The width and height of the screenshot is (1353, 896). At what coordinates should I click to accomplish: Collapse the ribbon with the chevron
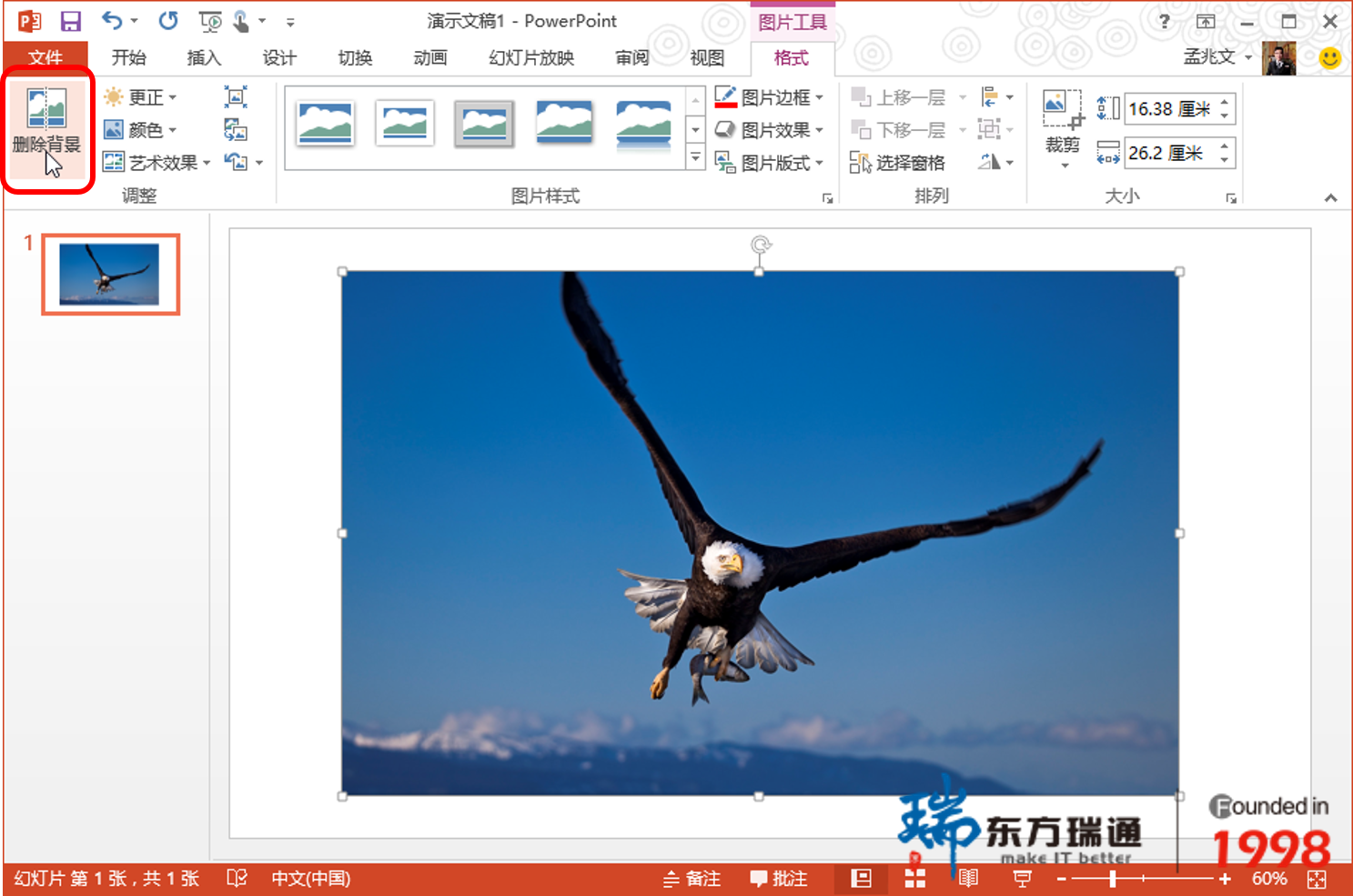pos(1331,197)
